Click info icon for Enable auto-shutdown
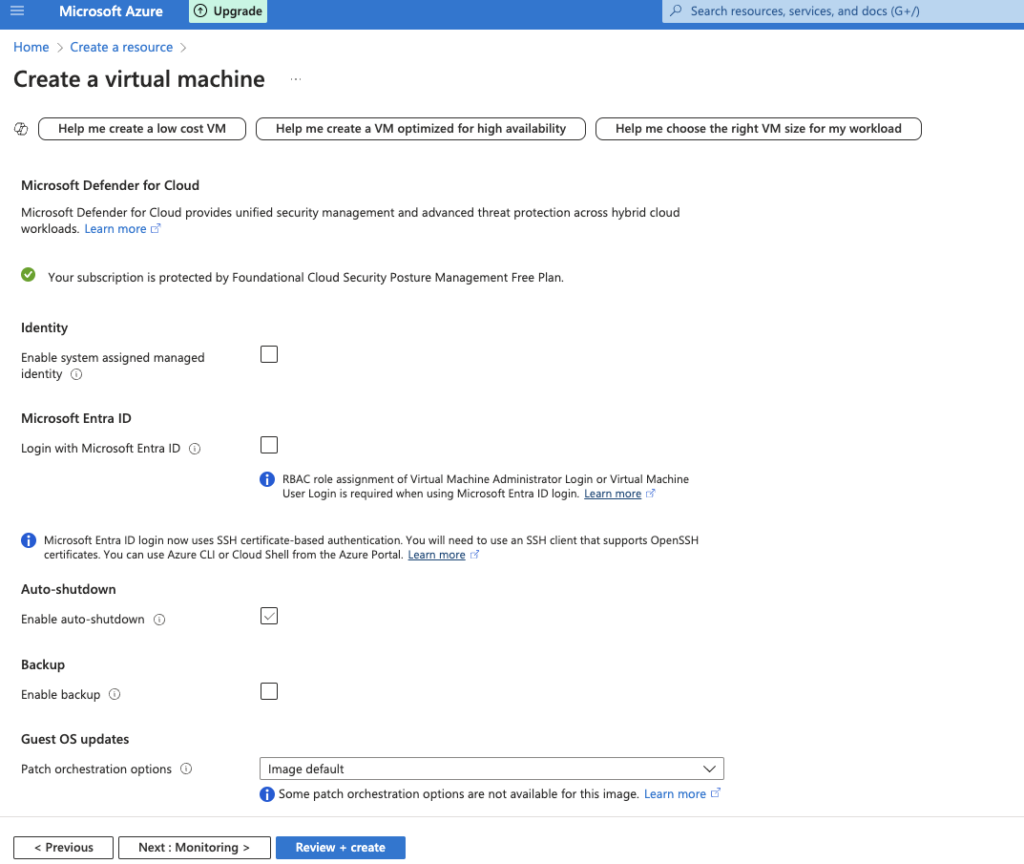Image resolution: width=1024 pixels, height=864 pixels. [x=159, y=620]
